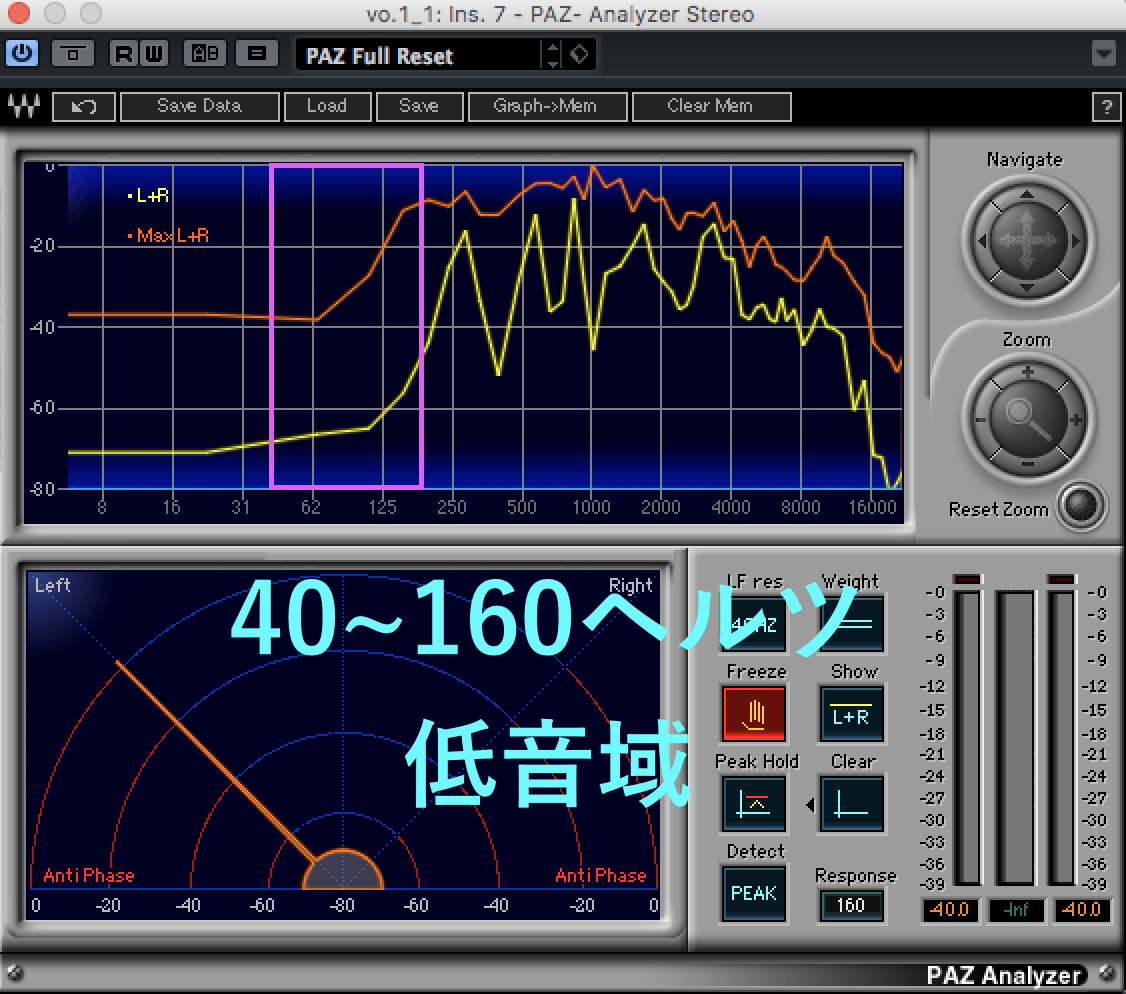The image size is (1126, 994).
Task: Navigate left using the navigate pad arrow
Action: click(982, 241)
